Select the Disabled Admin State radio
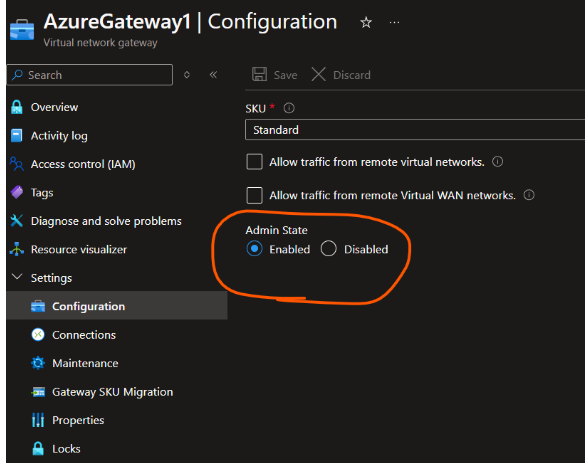Viewport: 585px width, 463px height. tap(328, 249)
